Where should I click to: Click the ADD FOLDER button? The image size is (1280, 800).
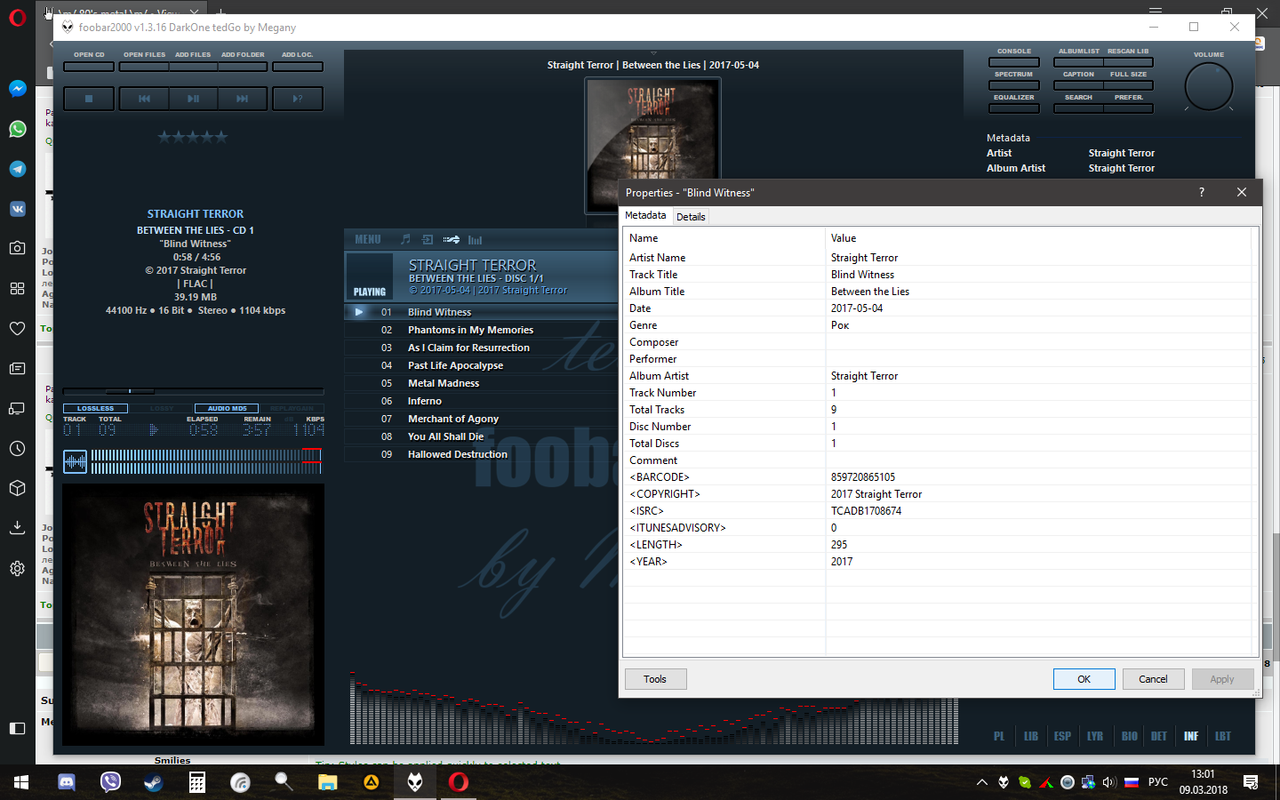click(243, 67)
